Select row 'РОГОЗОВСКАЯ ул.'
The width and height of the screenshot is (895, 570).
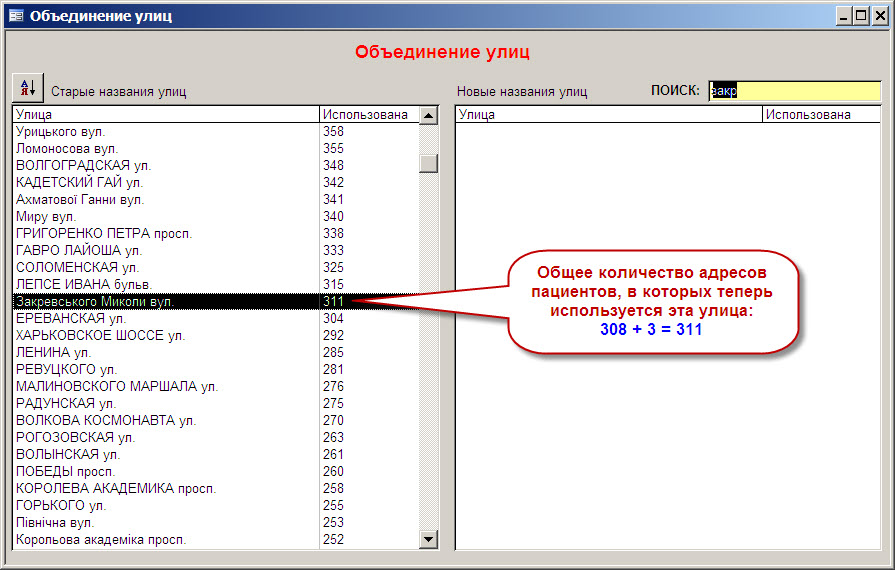pyautogui.click(x=216, y=437)
